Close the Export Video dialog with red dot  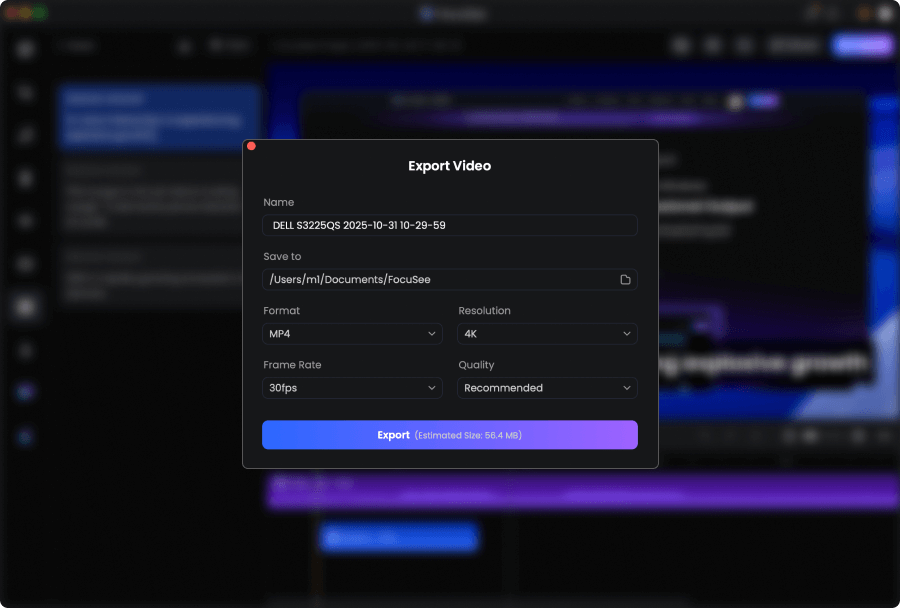pos(251,146)
